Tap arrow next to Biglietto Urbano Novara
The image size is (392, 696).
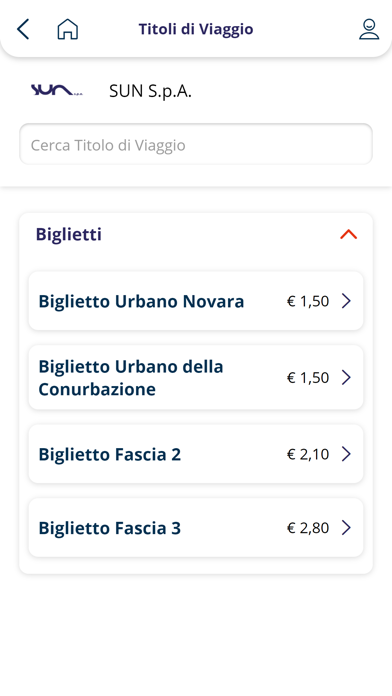point(346,301)
